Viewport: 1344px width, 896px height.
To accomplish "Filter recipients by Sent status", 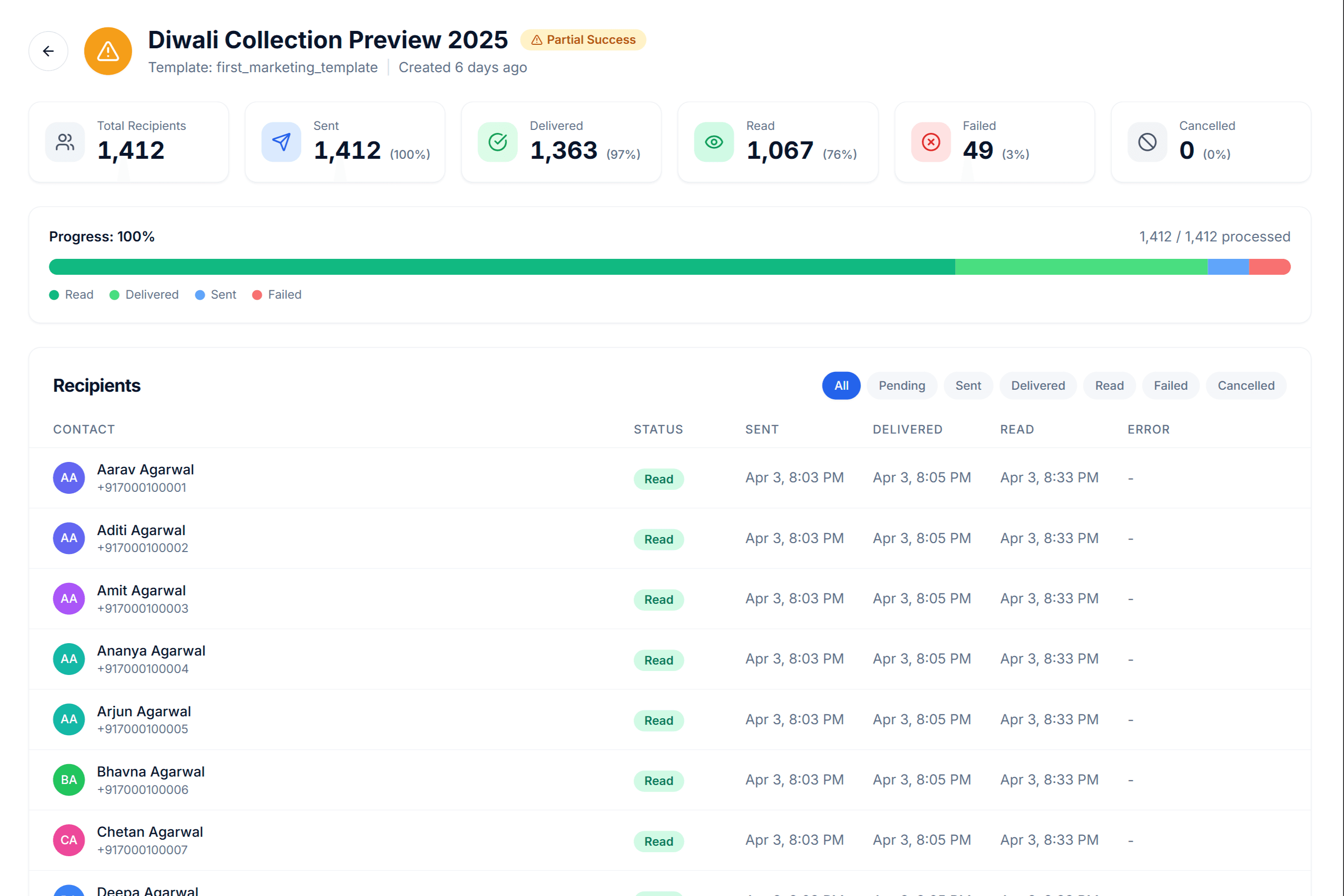I will [x=968, y=386].
